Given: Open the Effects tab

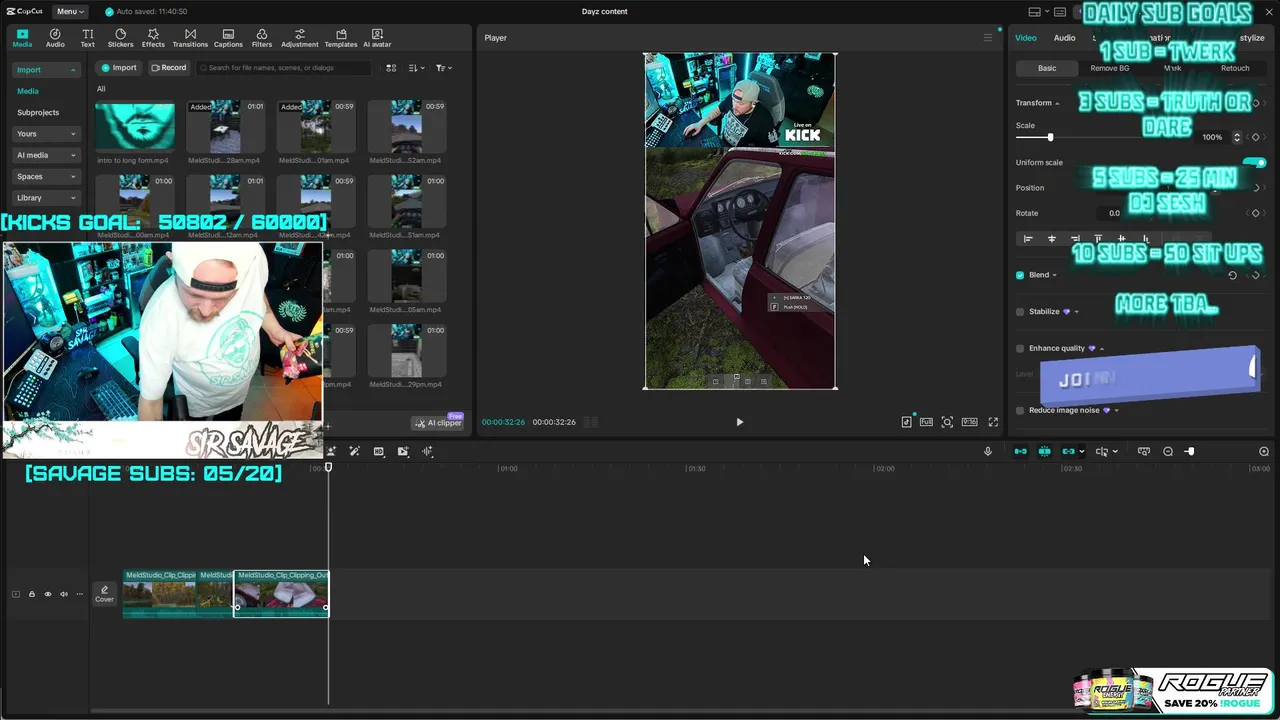Looking at the screenshot, I should [153, 38].
